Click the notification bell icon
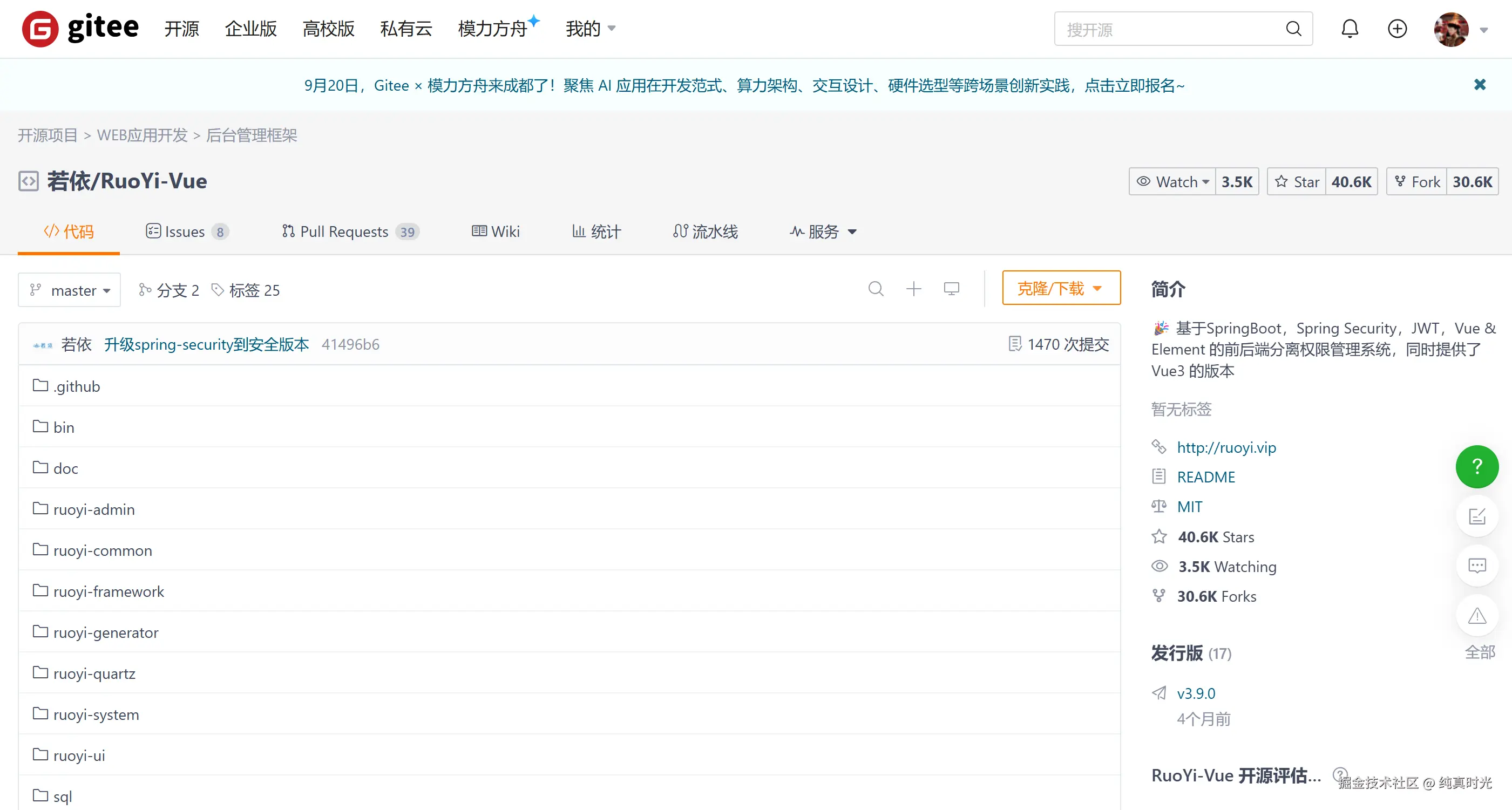The height and width of the screenshot is (810, 1512). (x=1350, y=29)
